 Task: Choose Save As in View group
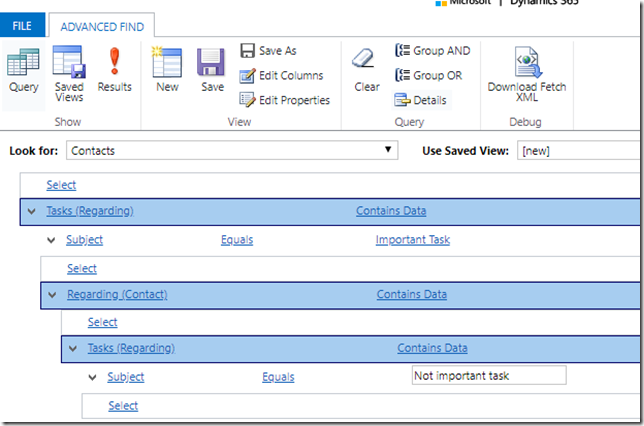coord(268,51)
